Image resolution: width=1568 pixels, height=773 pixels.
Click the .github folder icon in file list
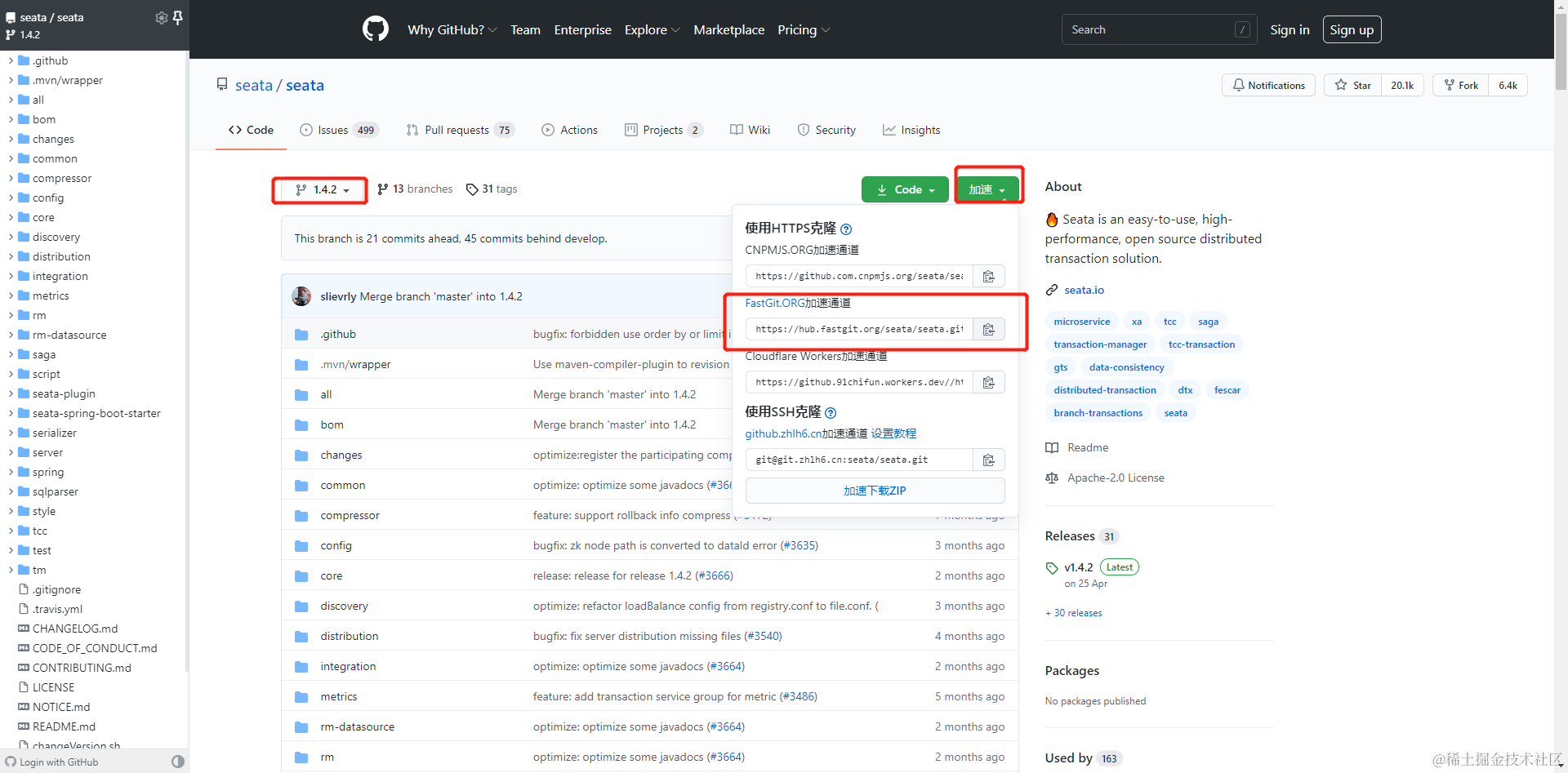(x=301, y=335)
